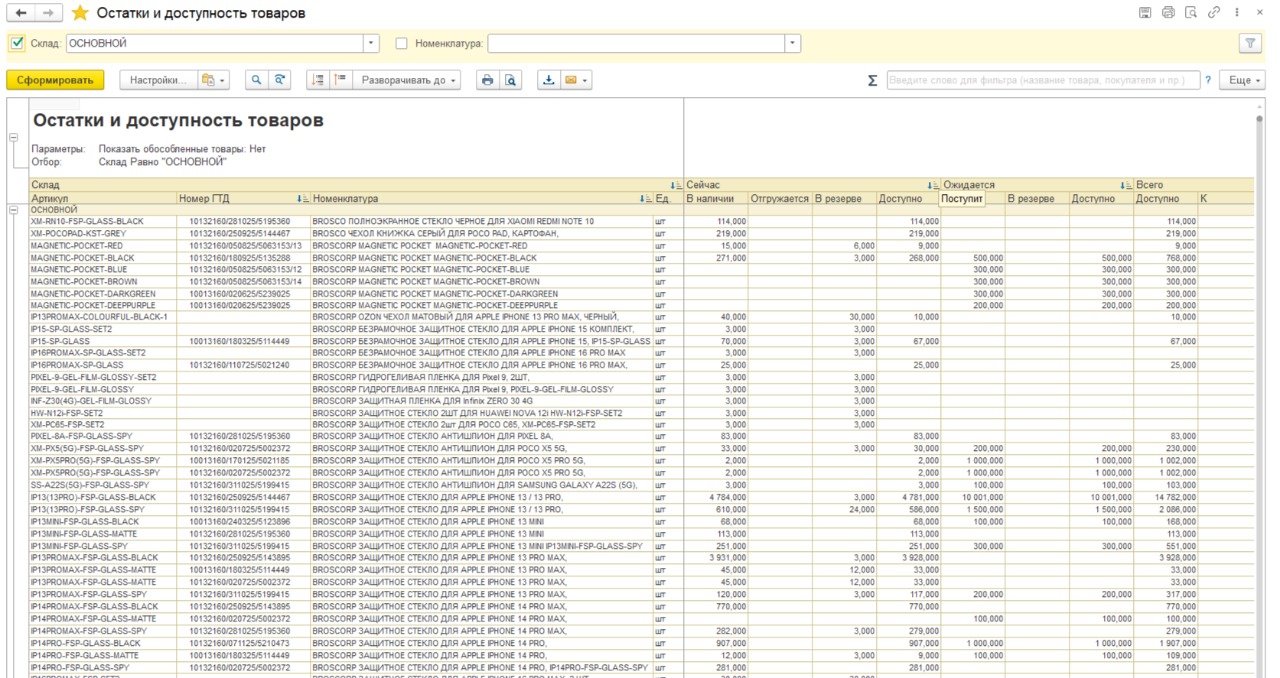Click the get link chain icon
Image resolution: width=1280 pixels, height=678 pixels.
click(1213, 13)
